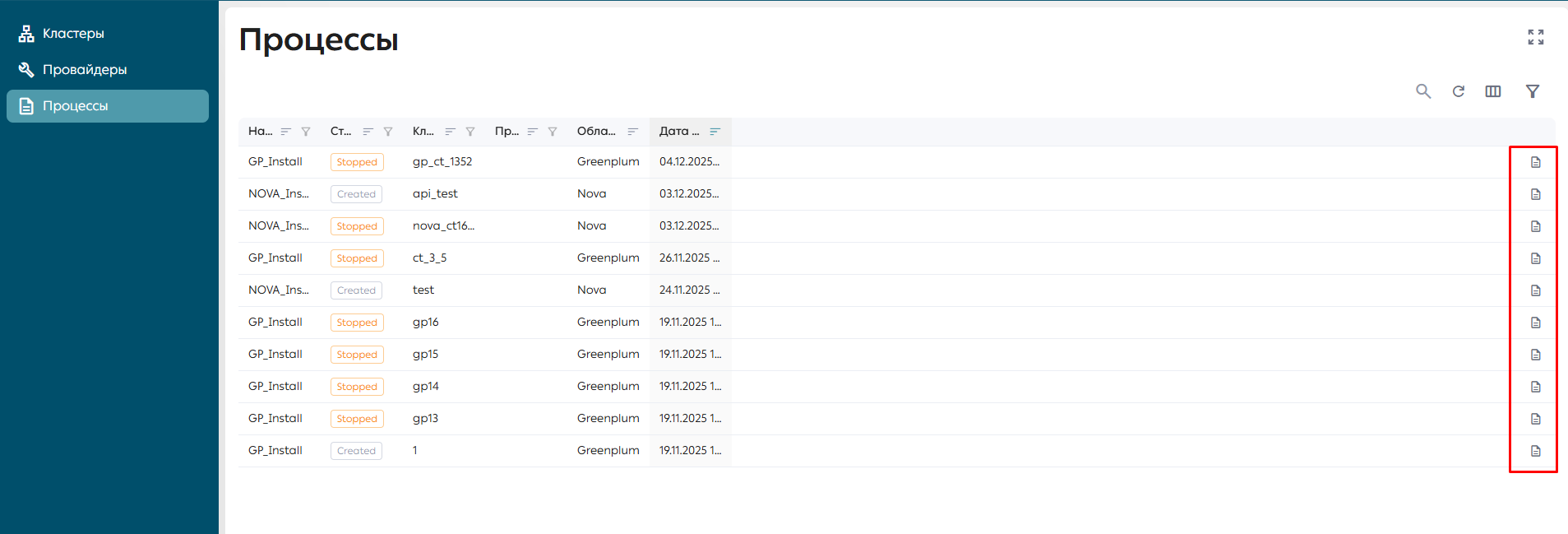Click the Stopped badge for gp14
Image resolution: width=1568 pixels, height=534 pixels.
point(357,387)
